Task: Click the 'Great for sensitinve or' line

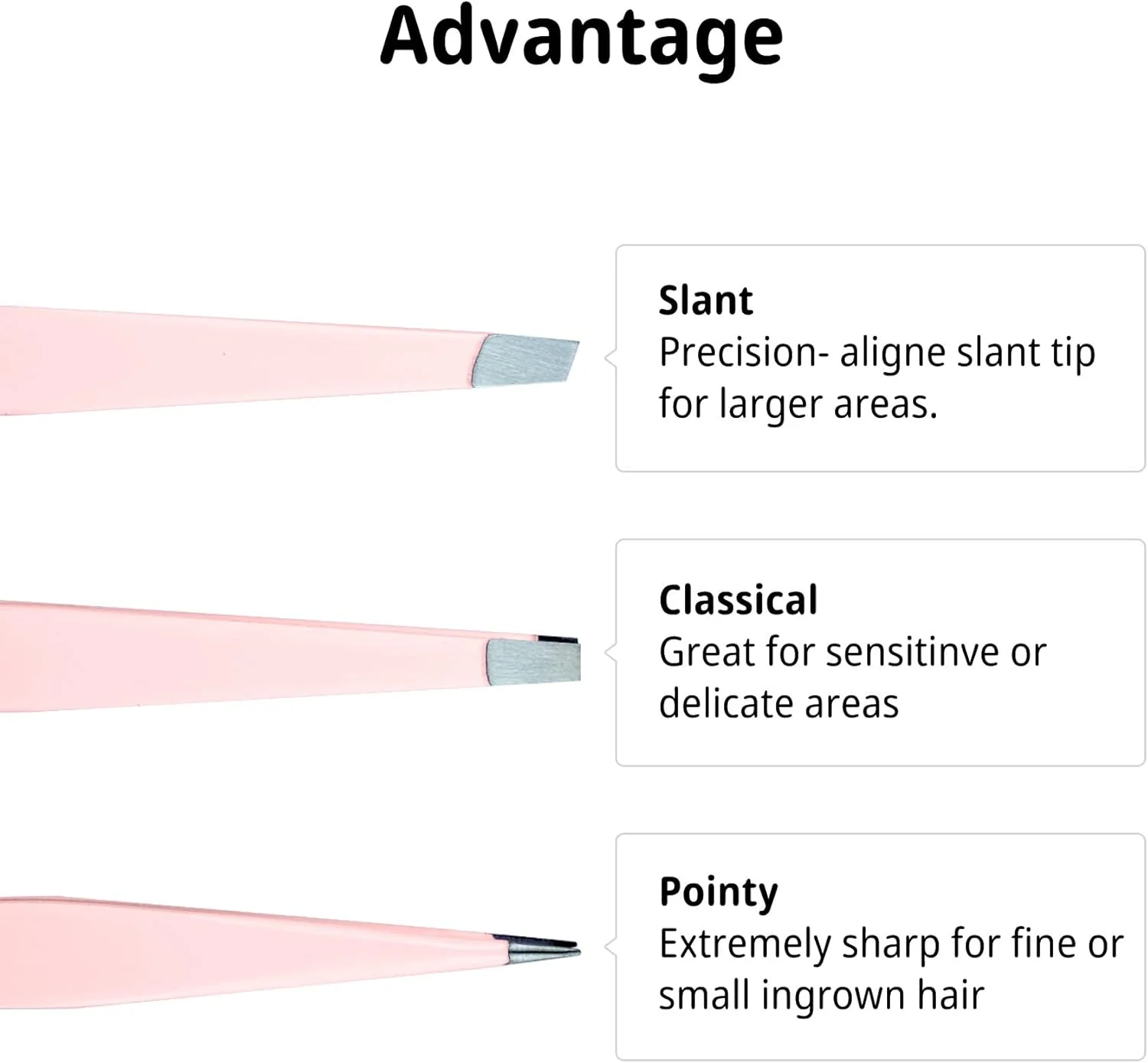Action: point(852,652)
